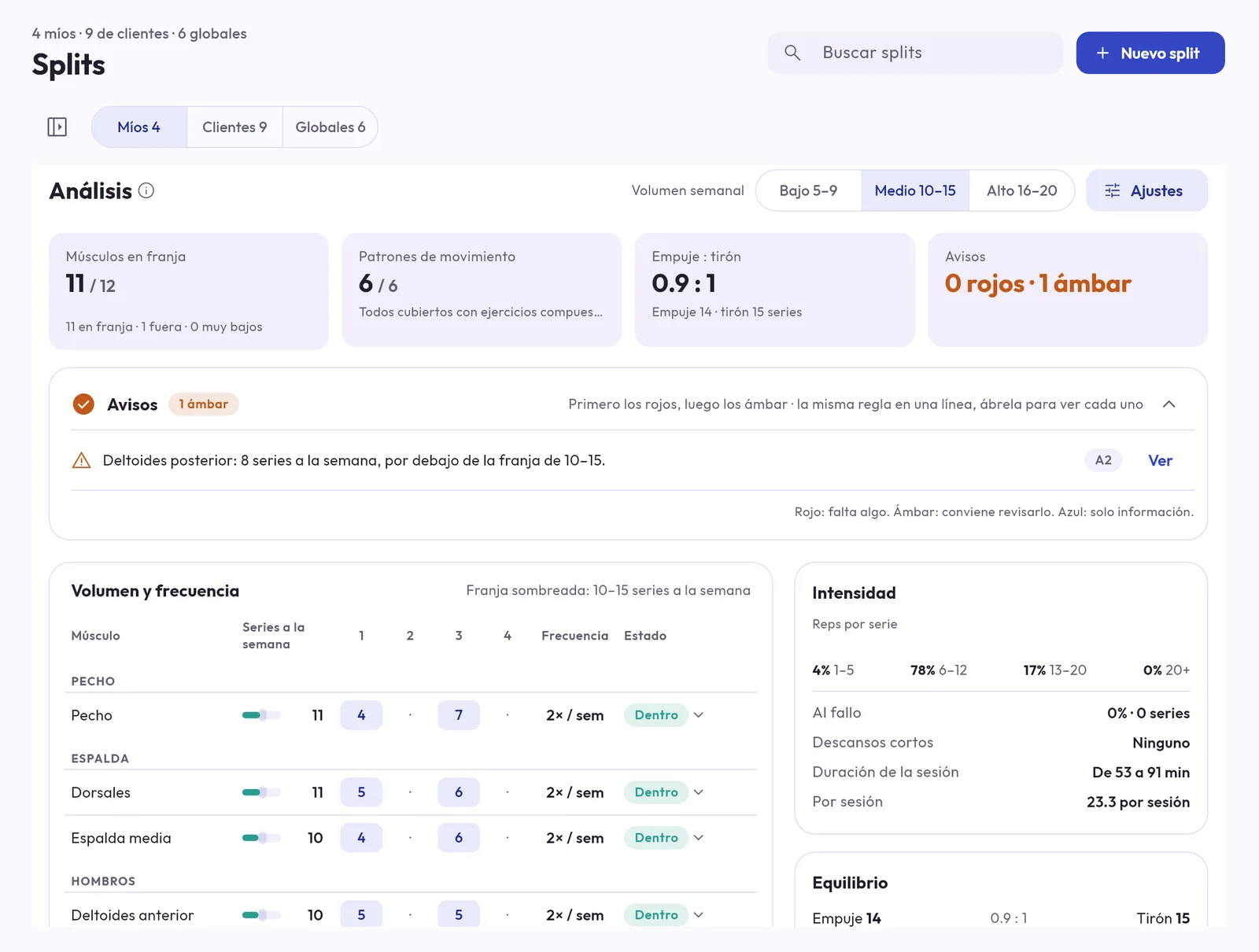
Task: Select Bajo 5–9 weekly volume
Action: pos(808,190)
